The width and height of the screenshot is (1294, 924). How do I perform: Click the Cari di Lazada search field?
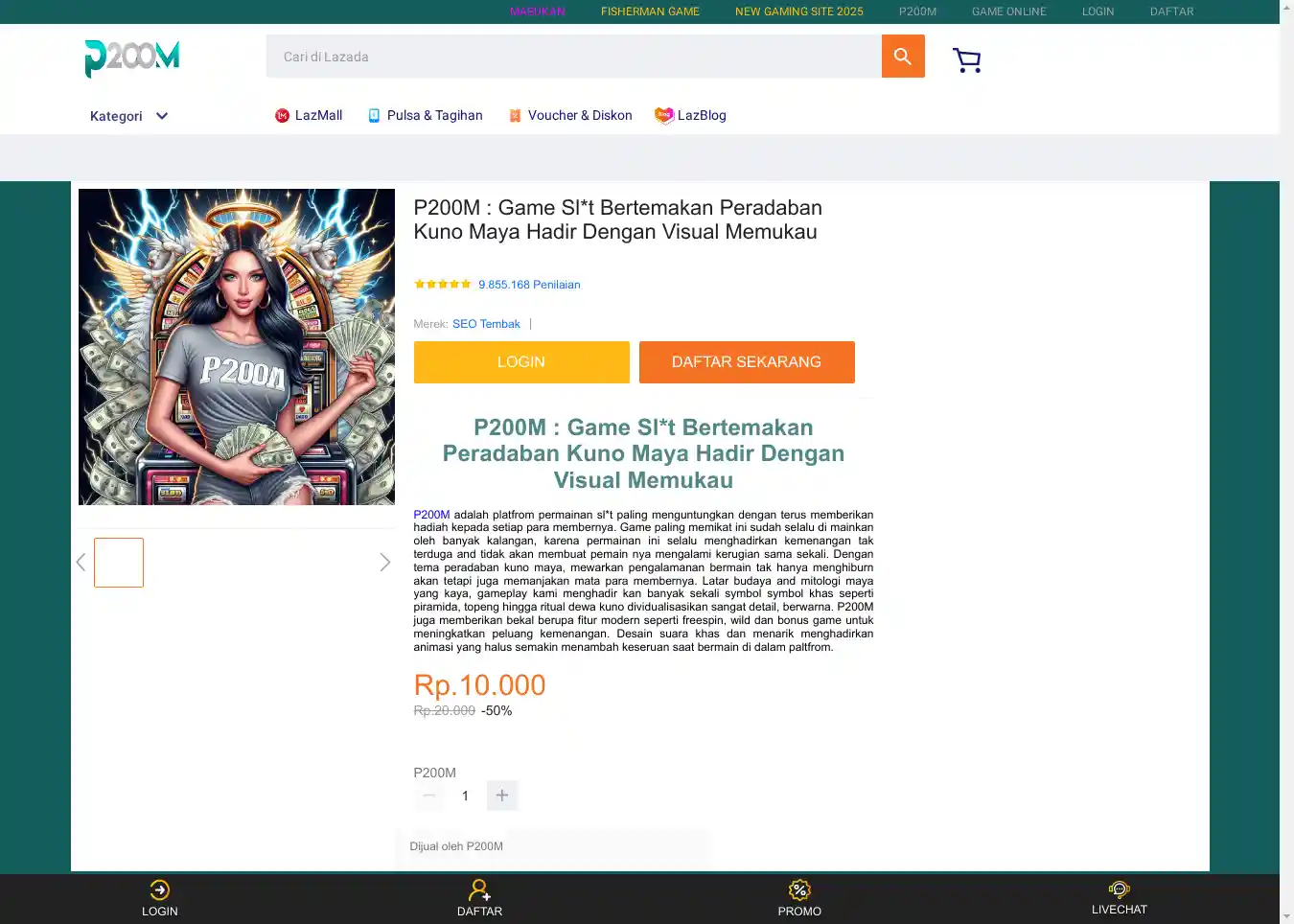pos(574,57)
